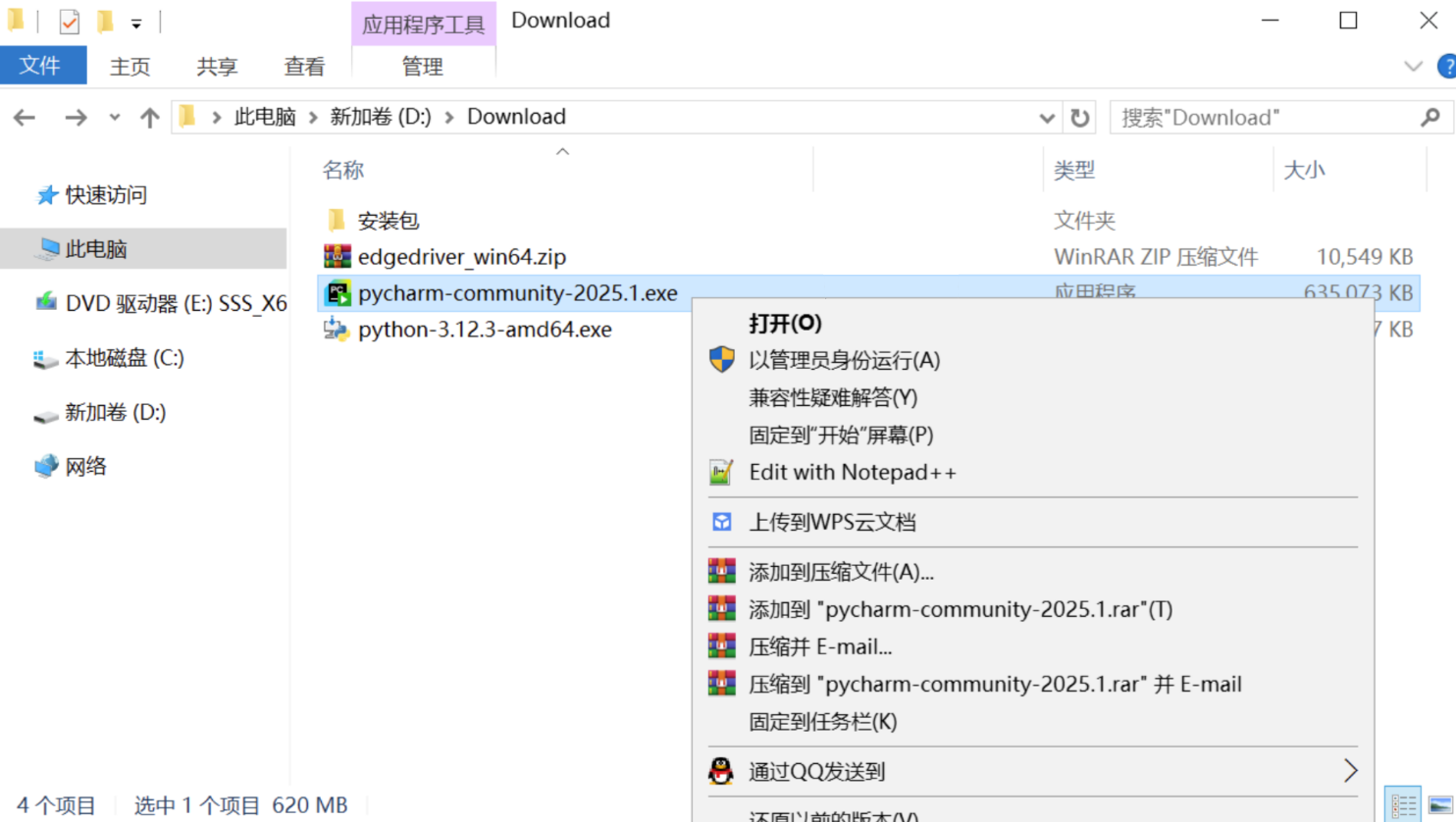Select pycharm-community-2025.1.exe file
Screen dimensions: 1456x822
click(518, 293)
